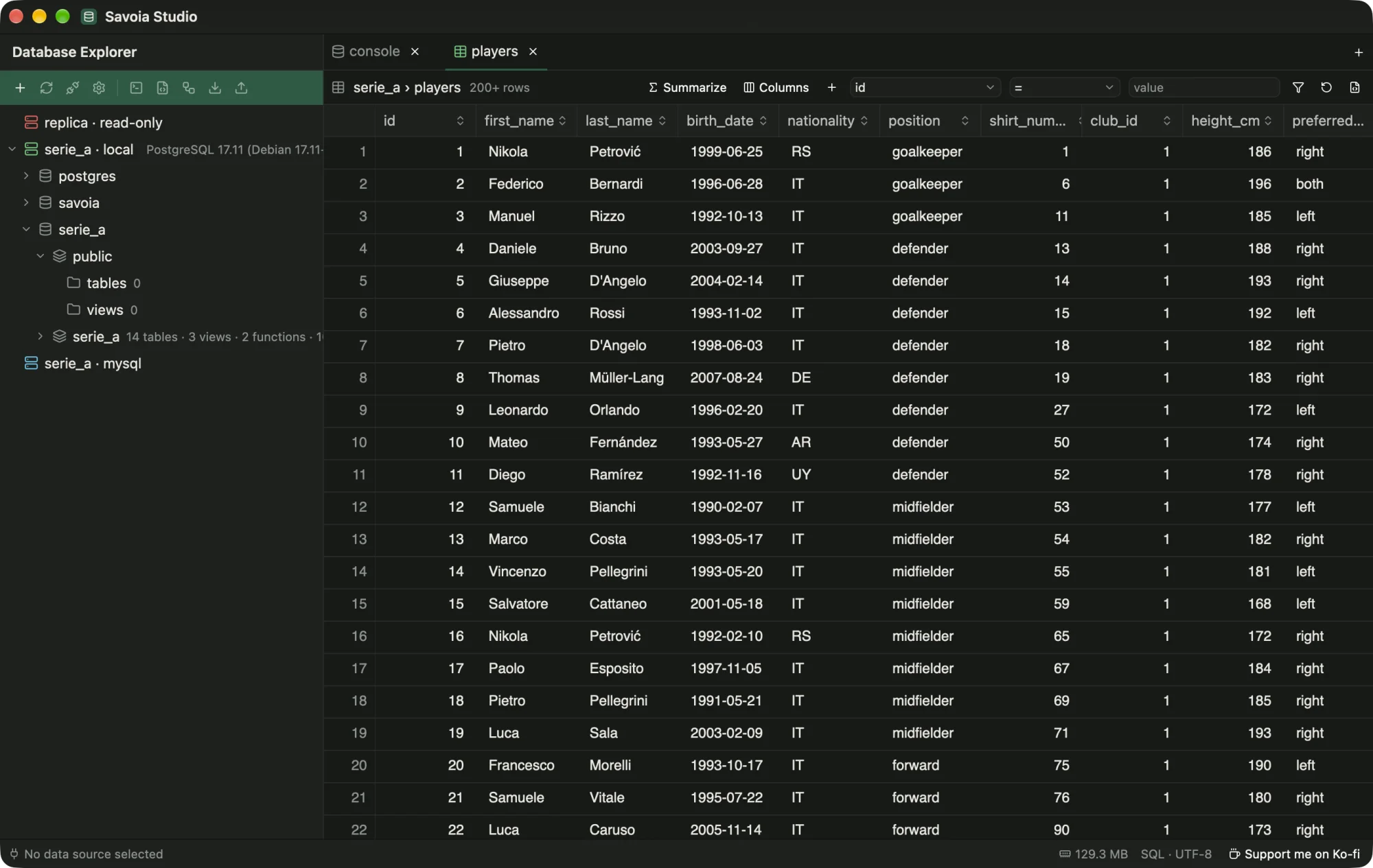Expand the savoia database node

pyautogui.click(x=26, y=203)
